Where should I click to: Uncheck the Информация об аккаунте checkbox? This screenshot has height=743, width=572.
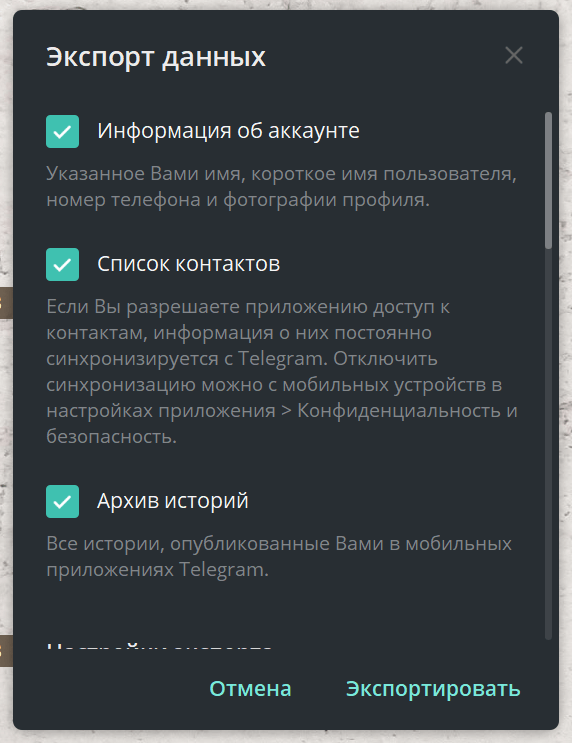point(63,131)
